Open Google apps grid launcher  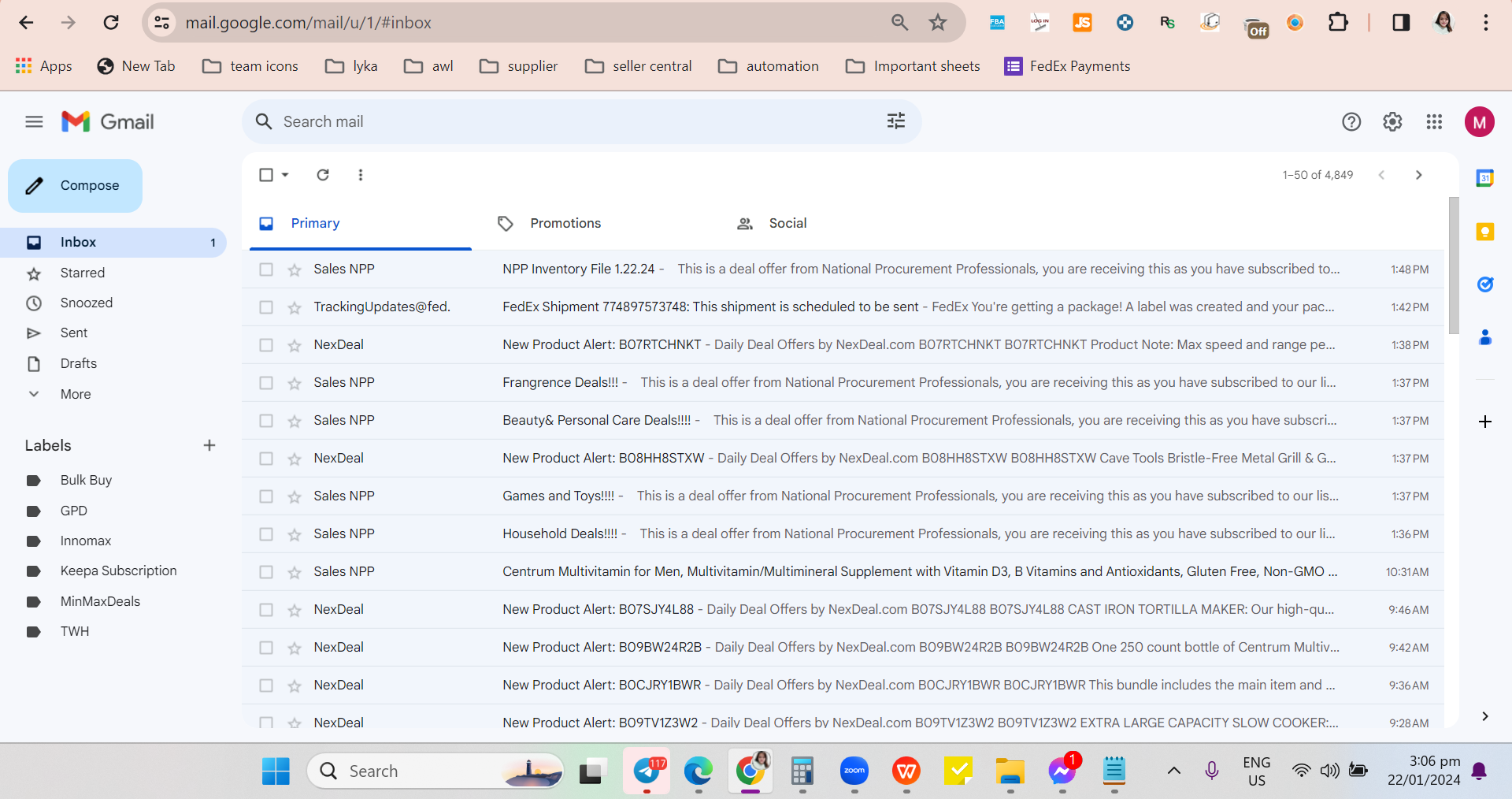pyautogui.click(x=1434, y=121)
